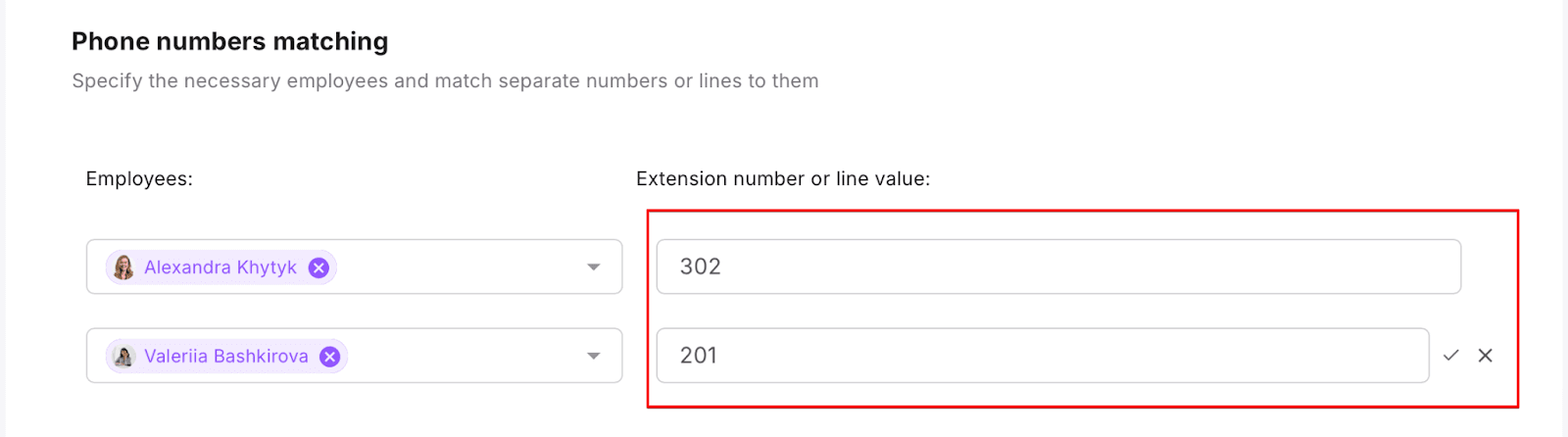Confirm the 201 extension with the checkmark
Image resolution: width=1568 pixels, height=437 pixels.
click(1450, 356)
